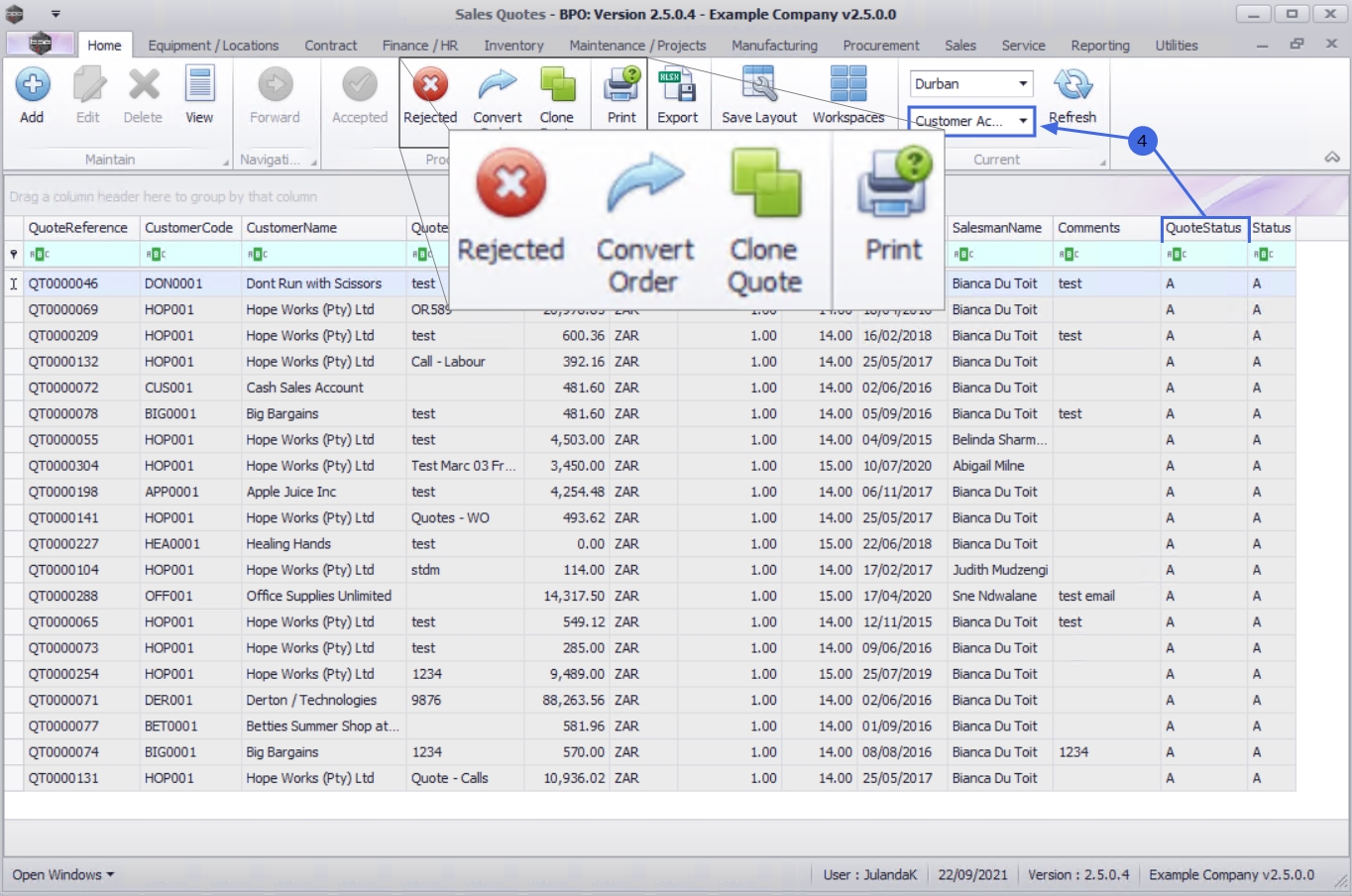
Task: Open filter condition icon under Status column
Action: click(1263, 255)
